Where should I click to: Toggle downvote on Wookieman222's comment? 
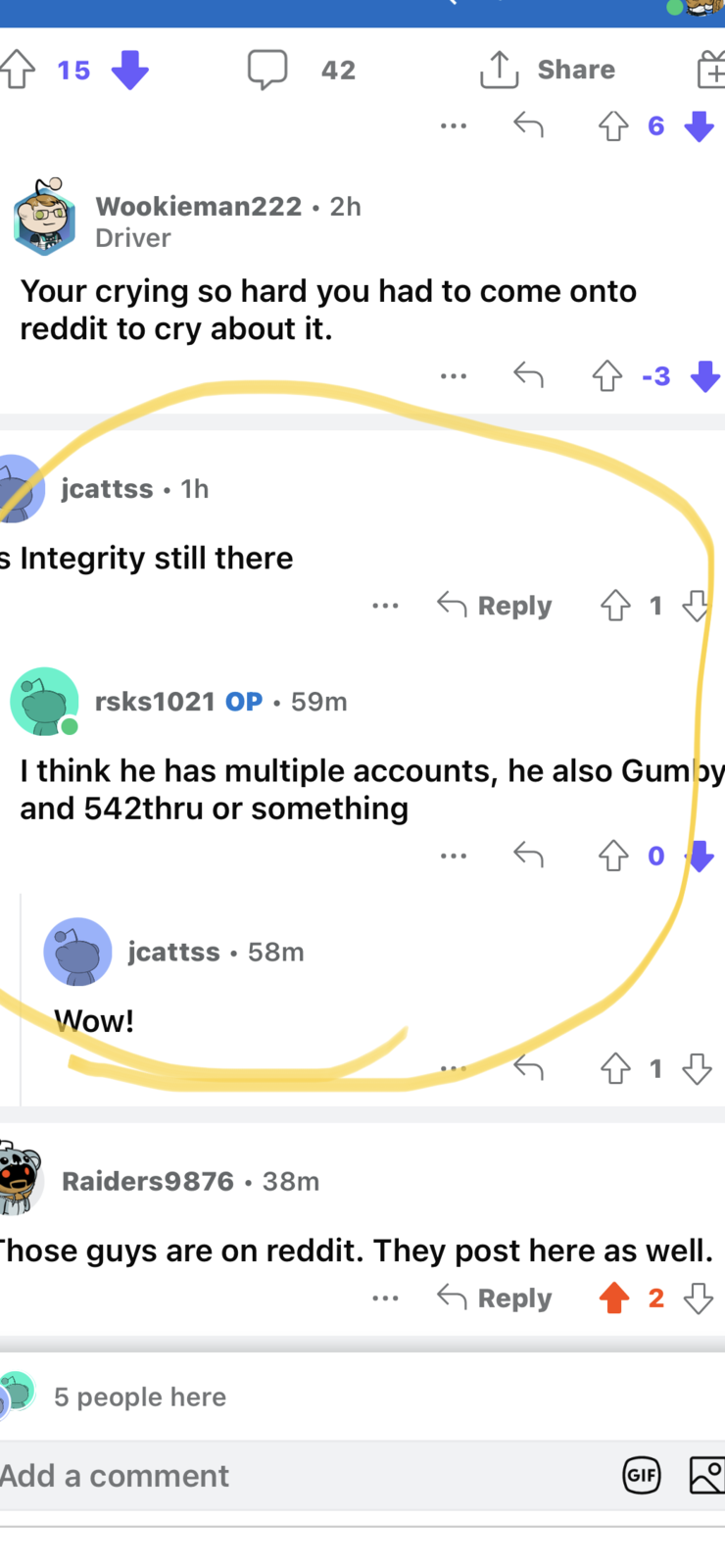point(705,376)
